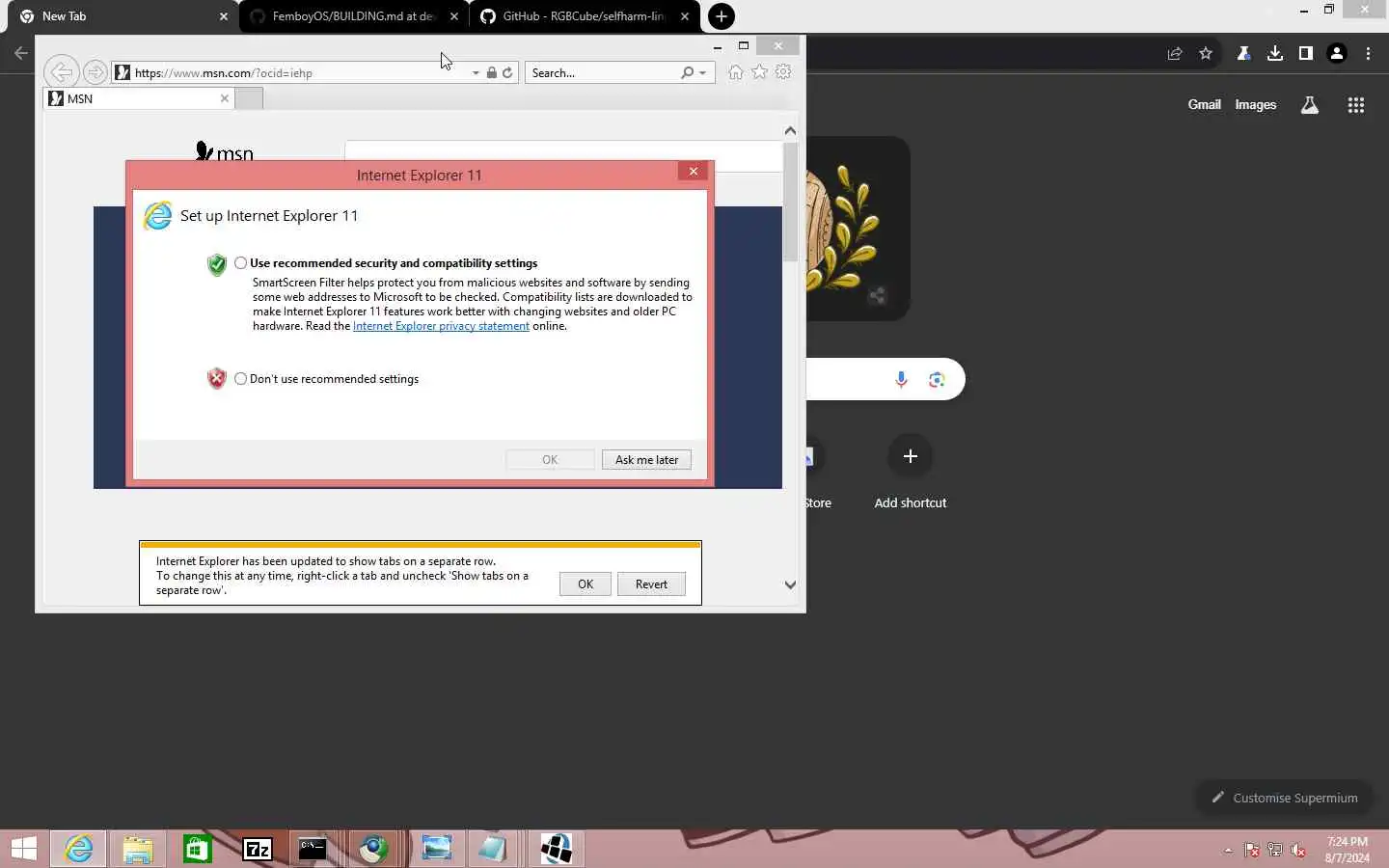Viewport: 1389px width, 868px height.
Task: Click the IE Search... input box
Action: 602,73
